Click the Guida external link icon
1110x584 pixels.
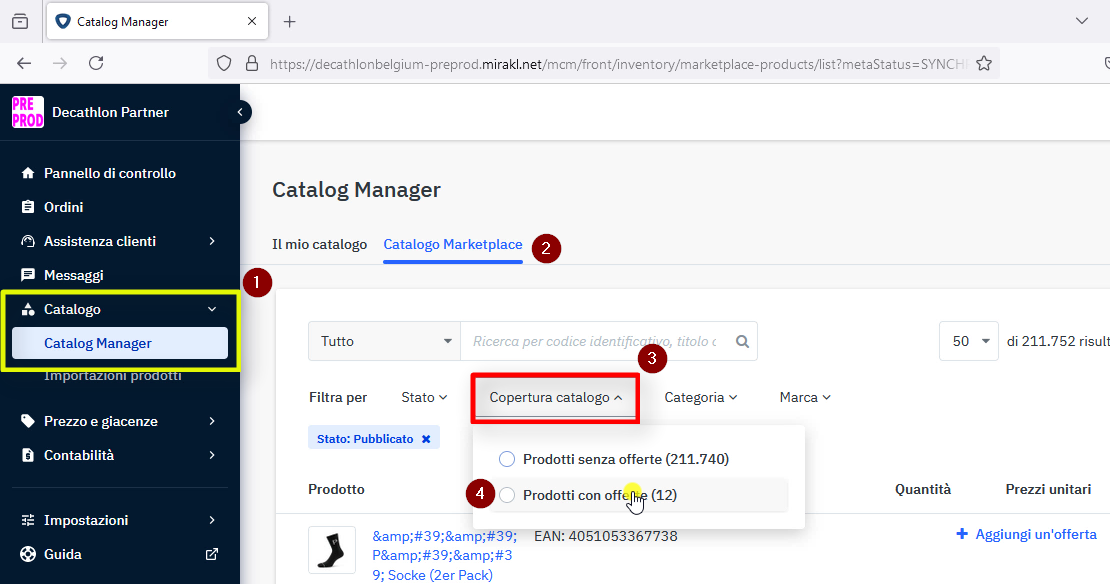212,554
